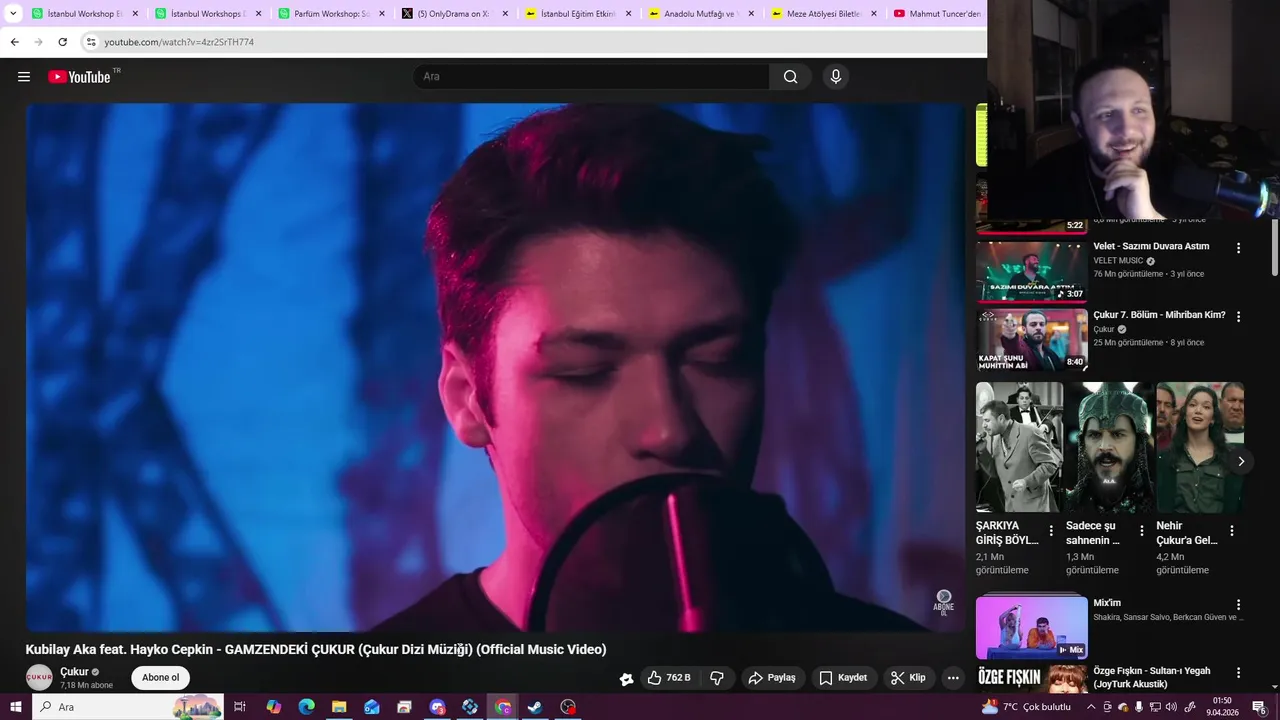1280x720 pixels.
Task: Focus the YouTube 'Ara' search box
Action: point(591,77)
